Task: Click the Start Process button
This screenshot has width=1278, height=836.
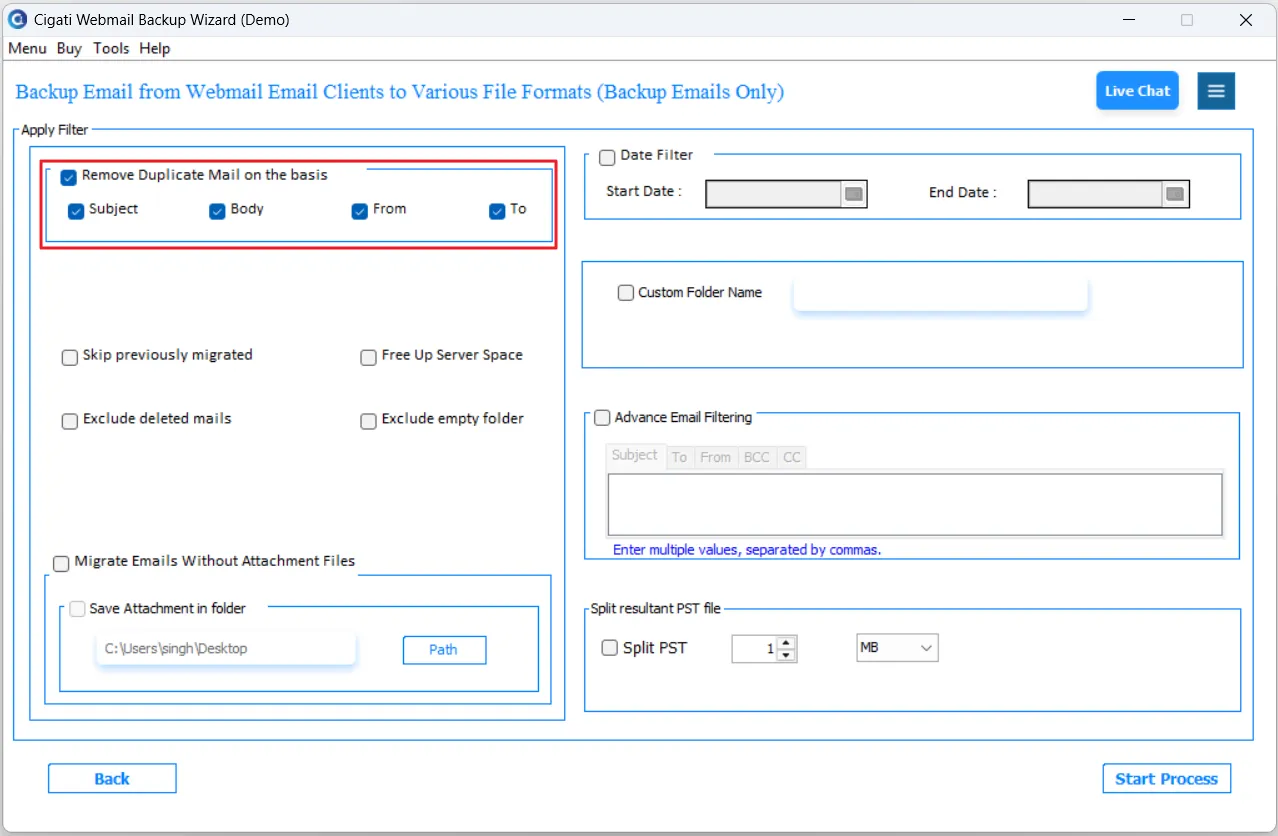Action: pos(1166,779)
